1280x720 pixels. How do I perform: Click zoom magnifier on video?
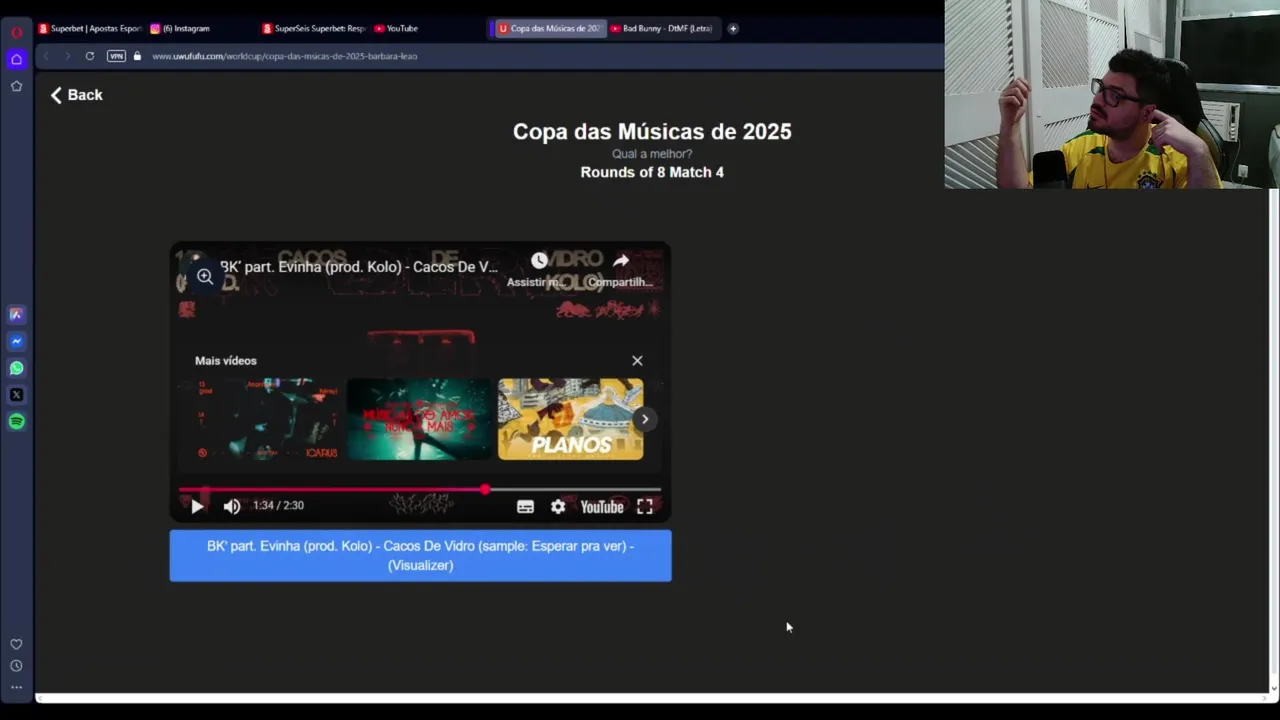click(x=204, y=277)
